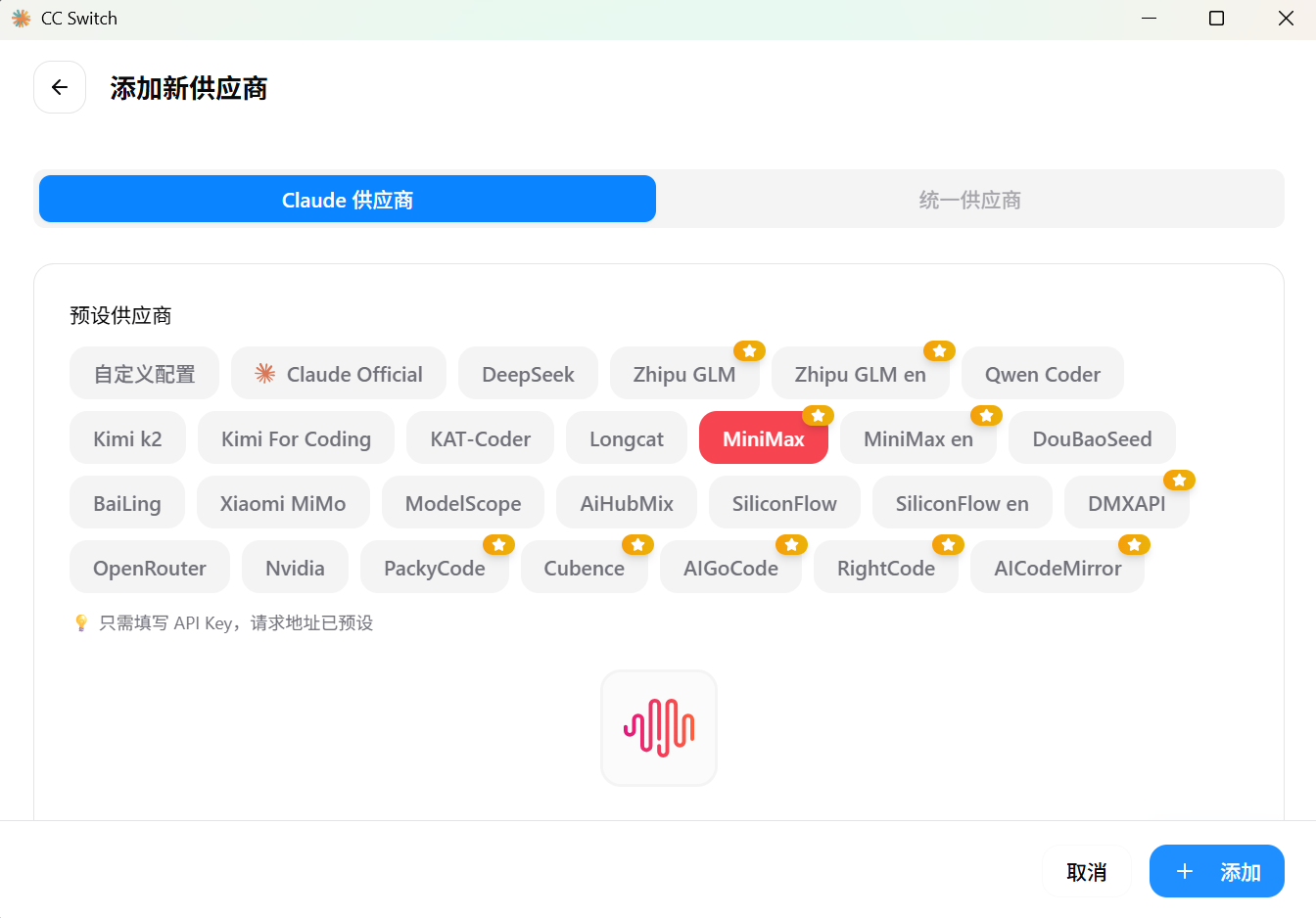Click the star badge on AICodeMirror

coord(1134,544)
